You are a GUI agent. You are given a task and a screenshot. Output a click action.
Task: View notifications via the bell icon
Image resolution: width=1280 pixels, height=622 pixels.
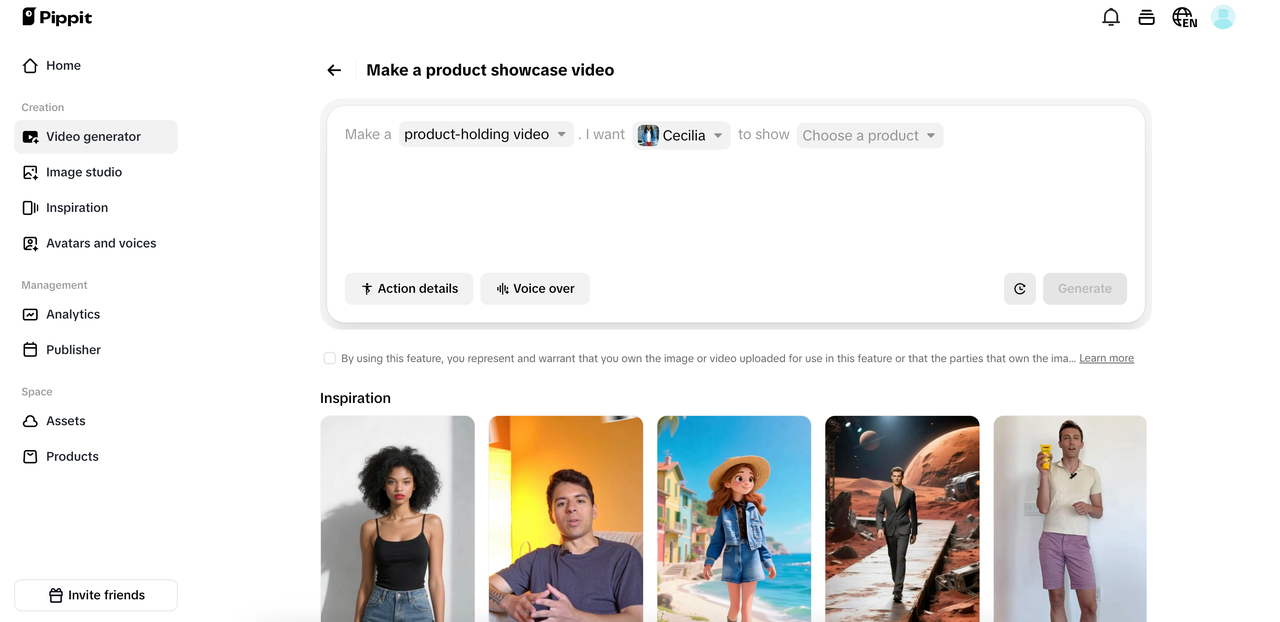[1110, 17]
